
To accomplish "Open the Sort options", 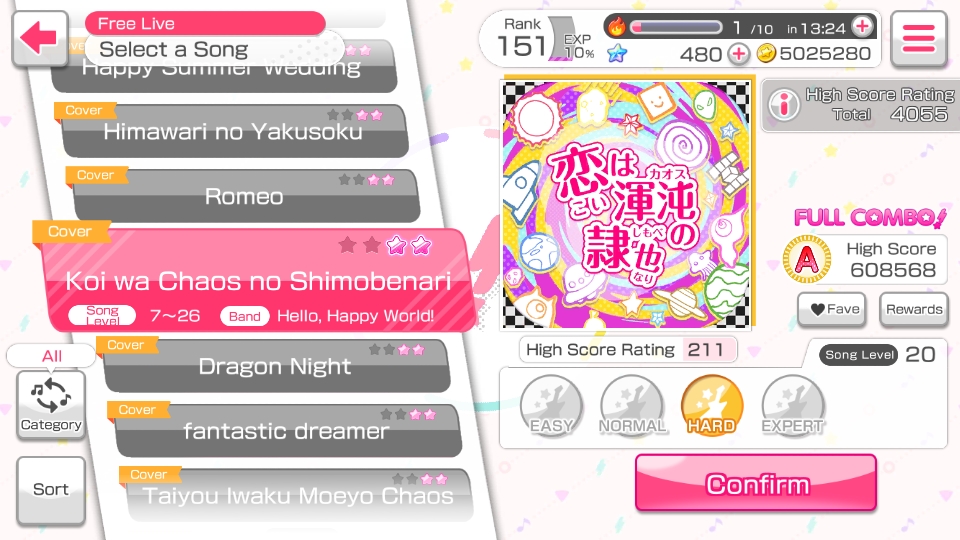I will [51, 490].
